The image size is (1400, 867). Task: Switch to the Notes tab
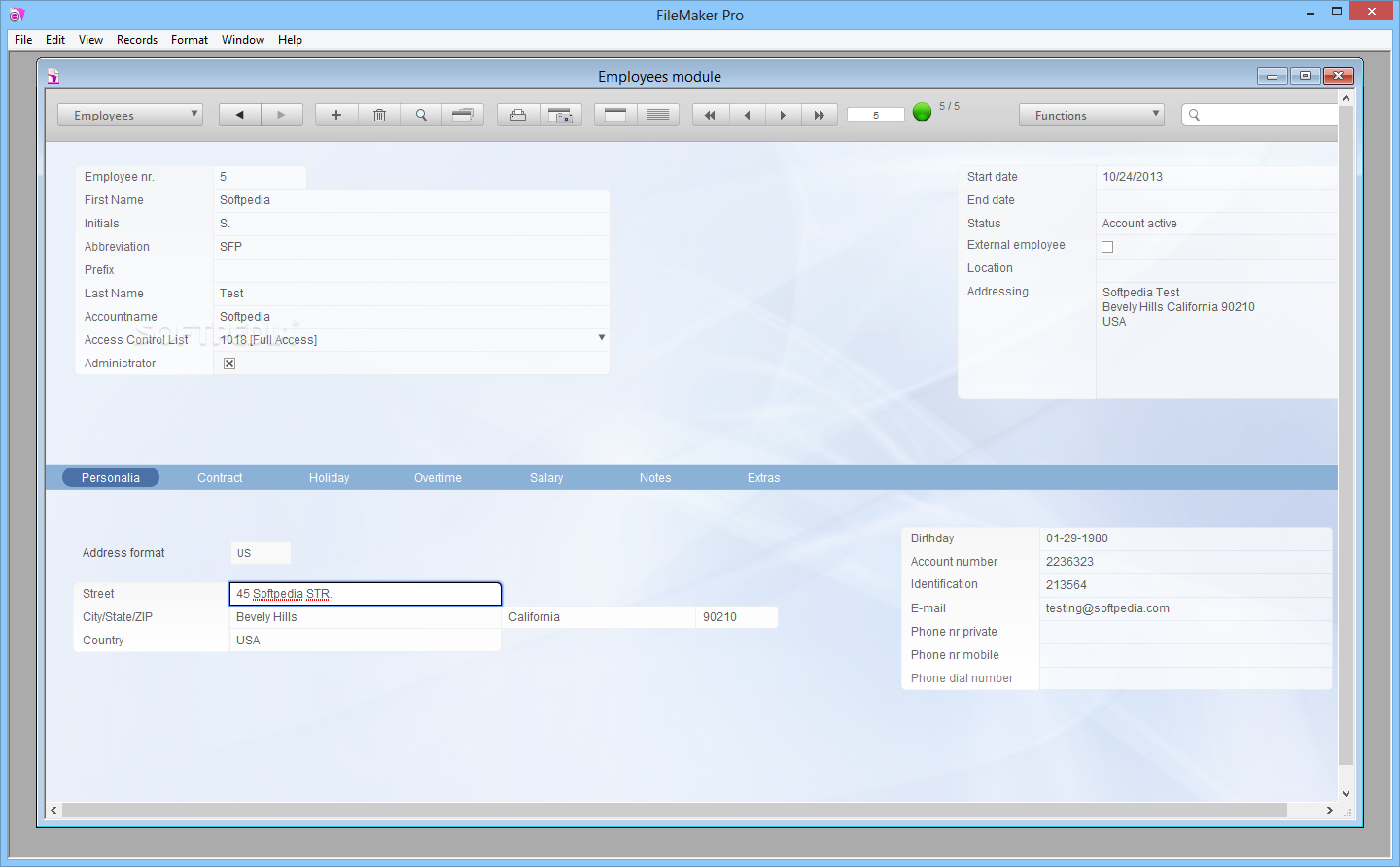[655, 477]
